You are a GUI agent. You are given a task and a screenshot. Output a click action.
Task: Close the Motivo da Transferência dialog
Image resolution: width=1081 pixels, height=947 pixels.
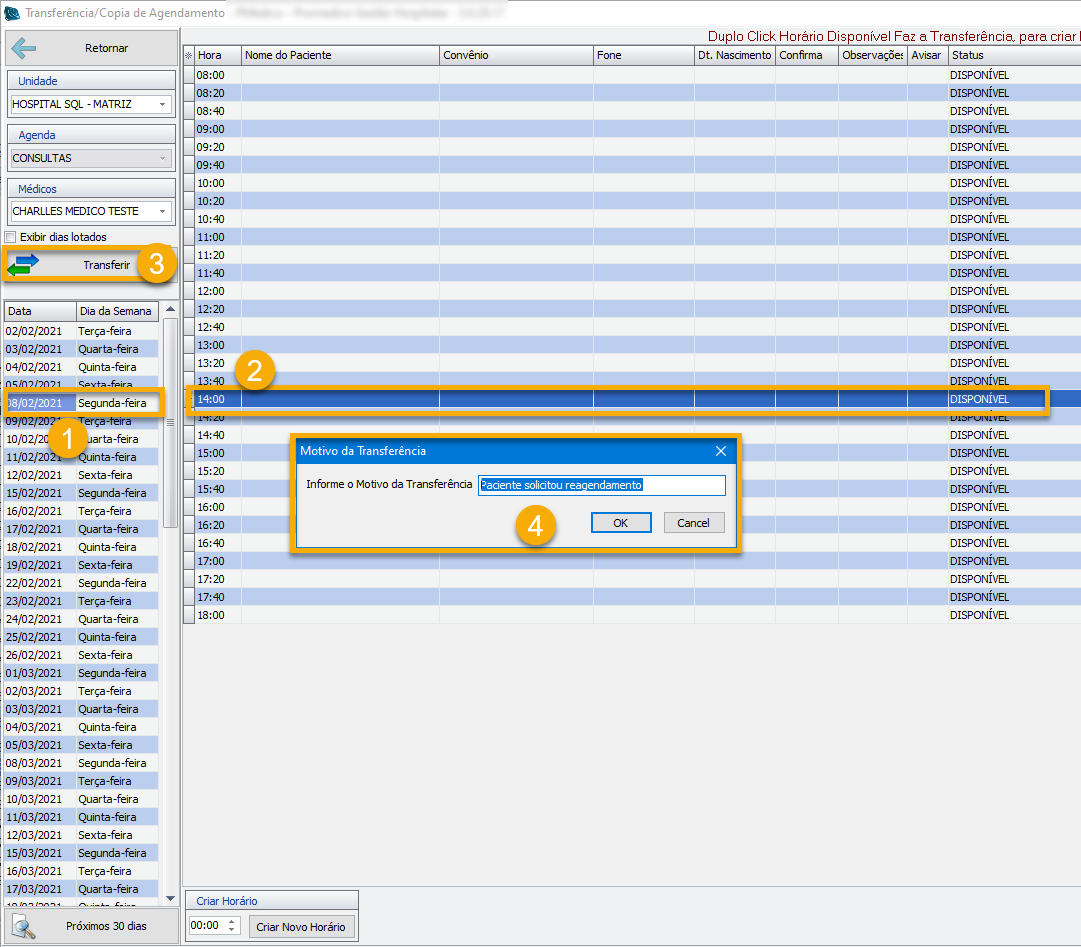point(721,451)
